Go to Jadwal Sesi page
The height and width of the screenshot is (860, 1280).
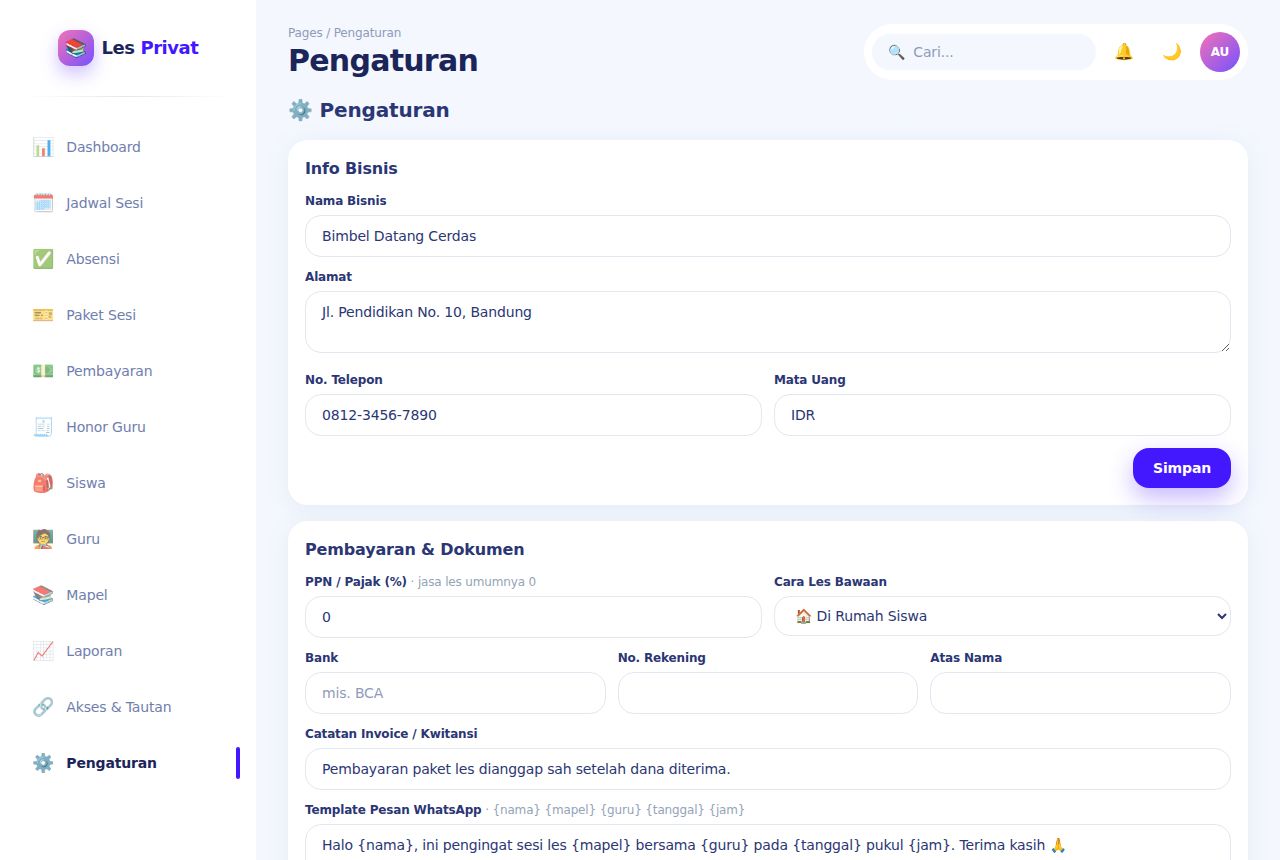(x=128, y=203)
